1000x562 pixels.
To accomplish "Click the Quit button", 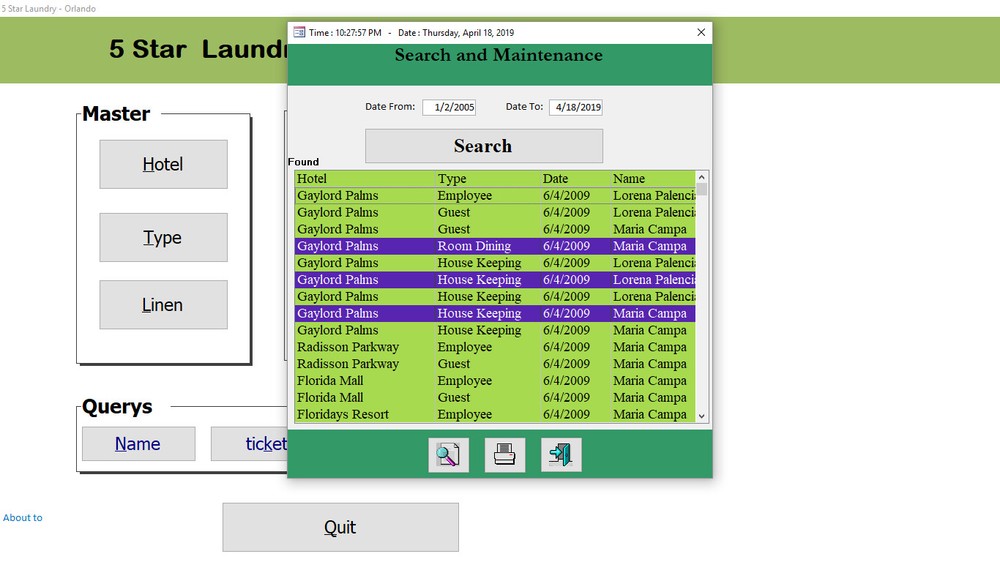I will pyautogui.click(x=341, y=527).
